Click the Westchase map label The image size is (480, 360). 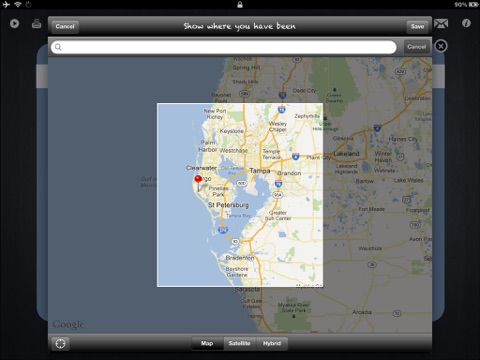point(233,151)
